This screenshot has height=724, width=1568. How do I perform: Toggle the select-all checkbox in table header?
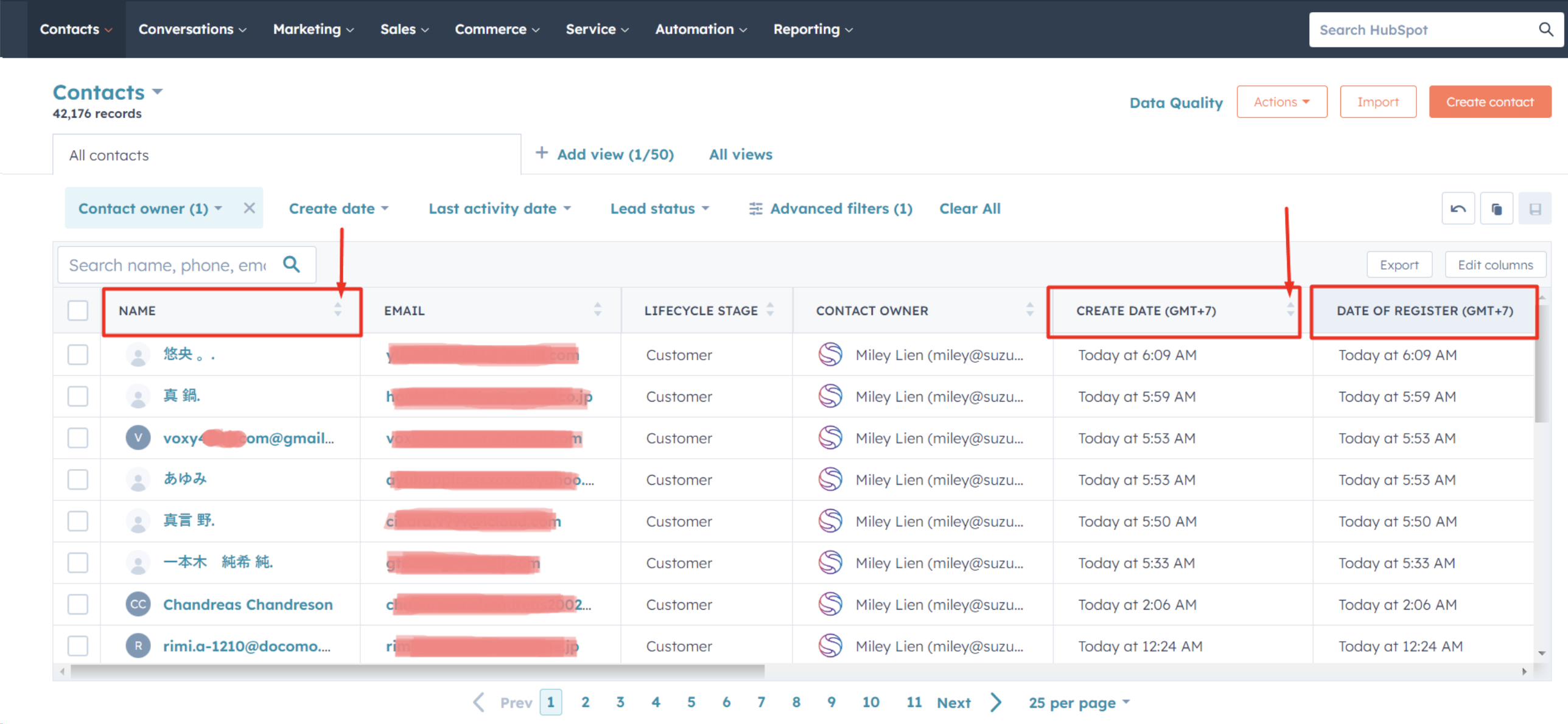78,310
